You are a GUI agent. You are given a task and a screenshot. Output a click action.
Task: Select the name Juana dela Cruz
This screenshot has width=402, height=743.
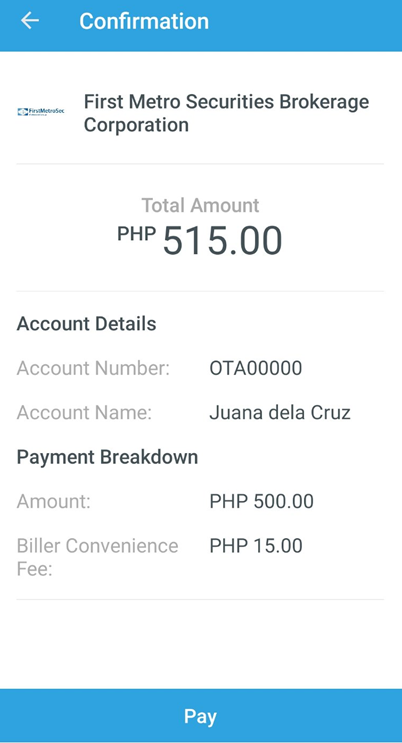point(280,413)
